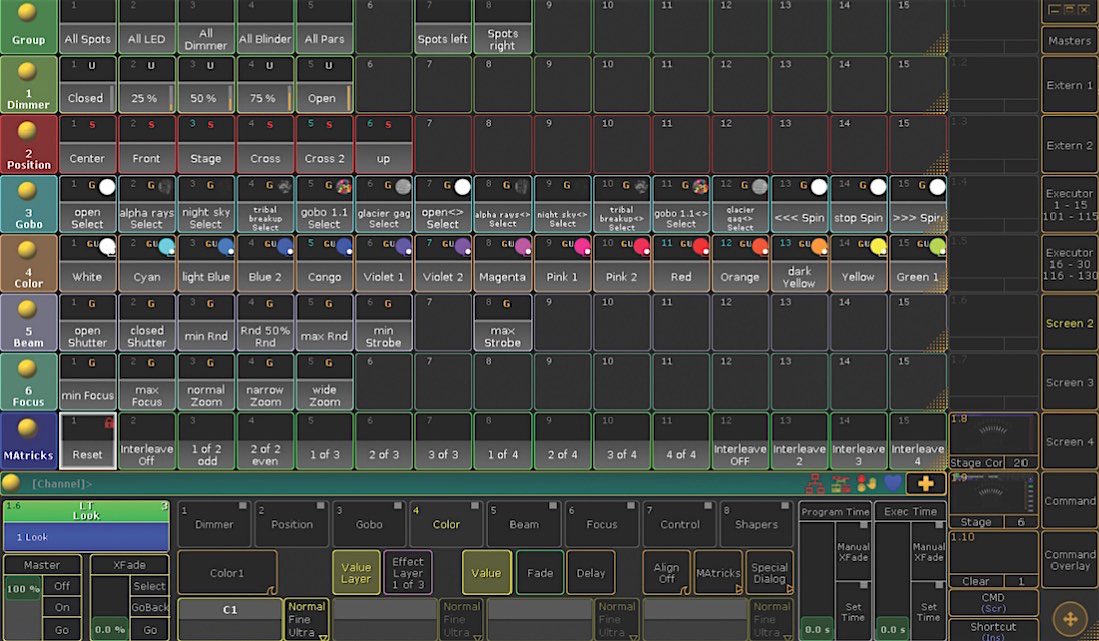Click the yellow ball on Gobo pool header

pos(27,190)
